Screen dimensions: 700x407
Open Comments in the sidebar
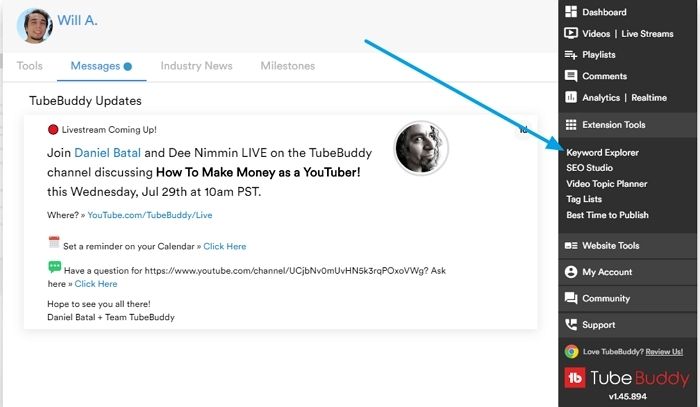coord(604,76)
